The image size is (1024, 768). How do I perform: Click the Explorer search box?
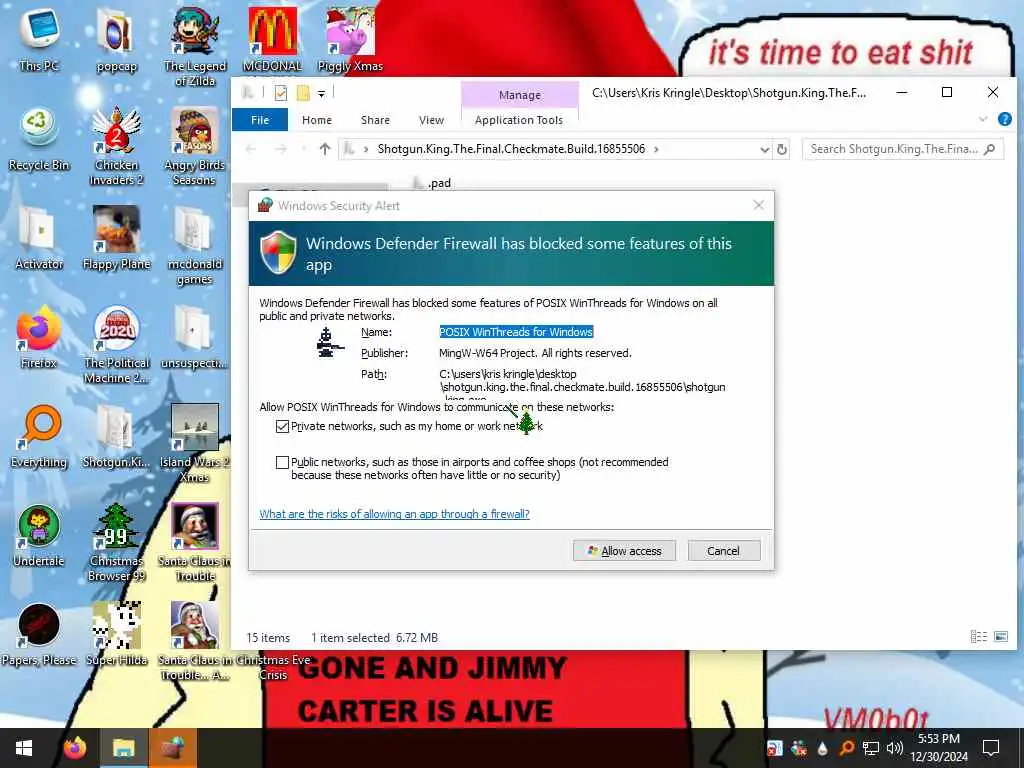pos(903,150)
